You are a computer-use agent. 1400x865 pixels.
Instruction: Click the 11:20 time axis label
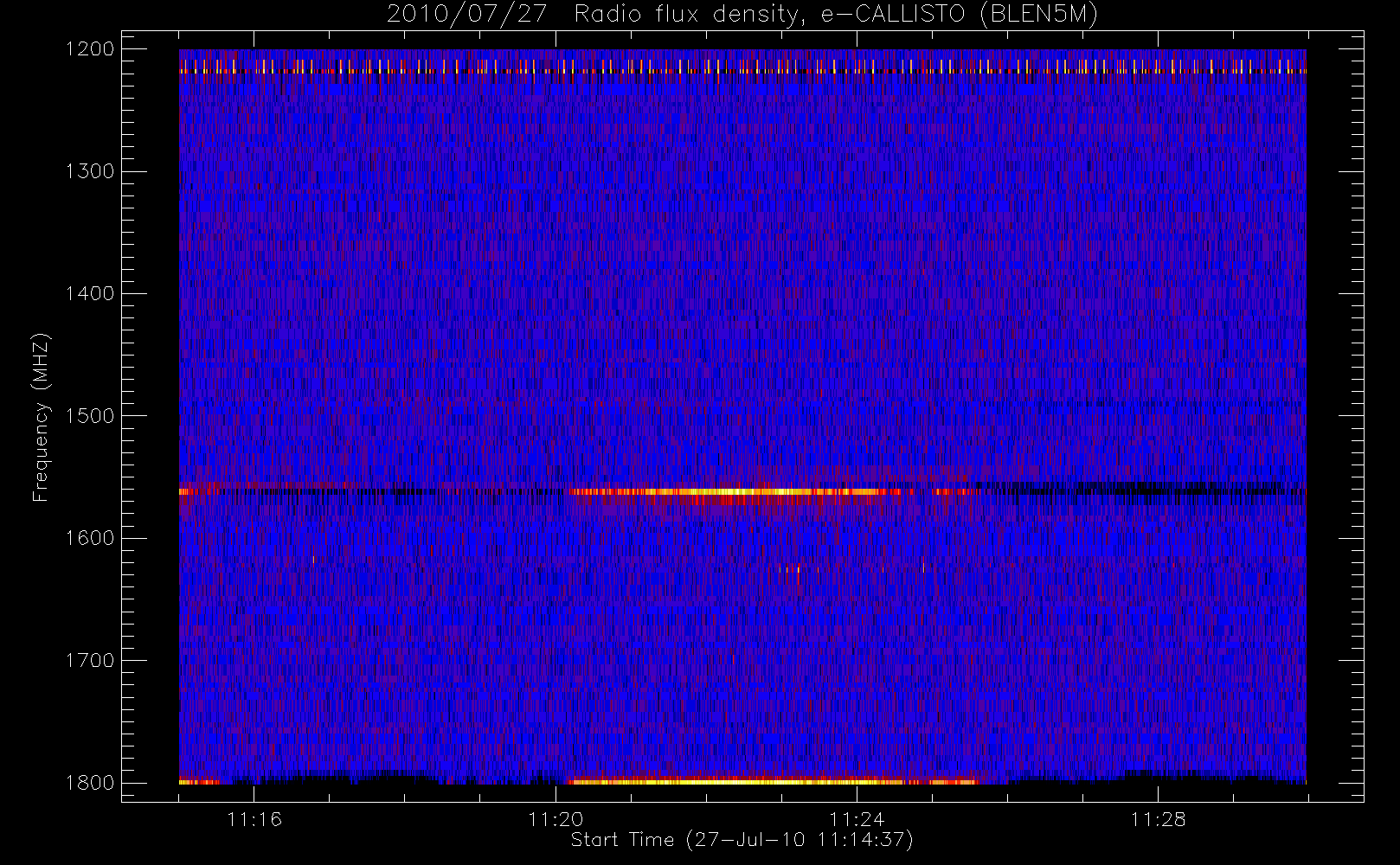click(556, 819)
